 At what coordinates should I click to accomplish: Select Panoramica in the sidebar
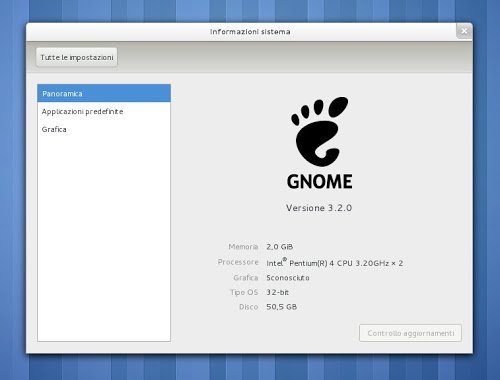(x=104, y=93)
